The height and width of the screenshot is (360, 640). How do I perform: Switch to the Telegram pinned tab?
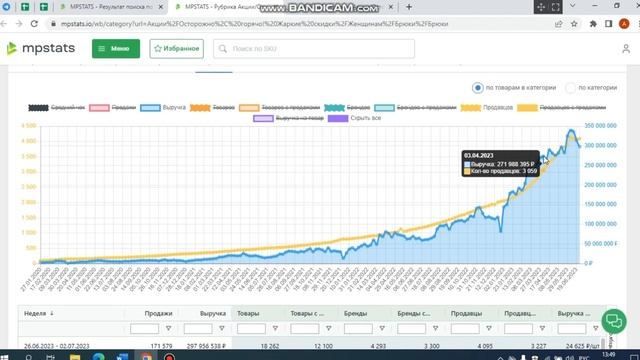coord(7,7)
